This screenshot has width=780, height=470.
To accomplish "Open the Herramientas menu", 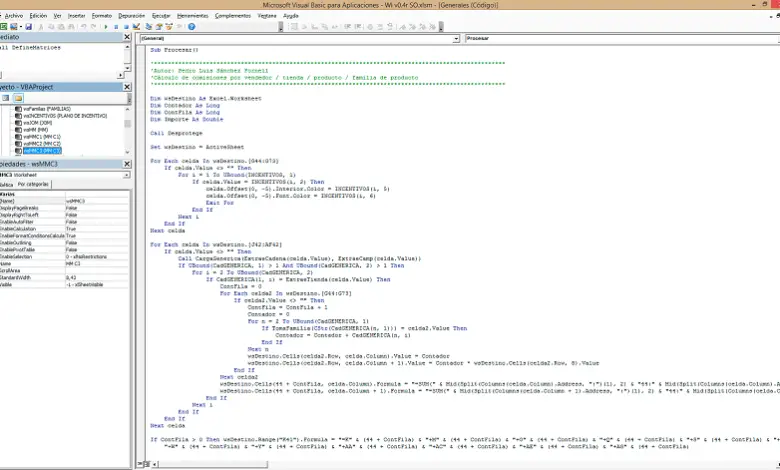I will (x=194, y=16).
